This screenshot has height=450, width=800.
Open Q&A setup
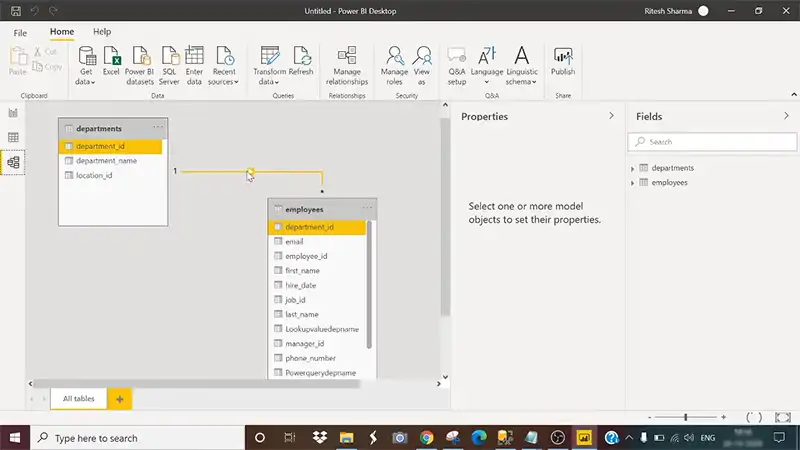click(x=457, y=65)
